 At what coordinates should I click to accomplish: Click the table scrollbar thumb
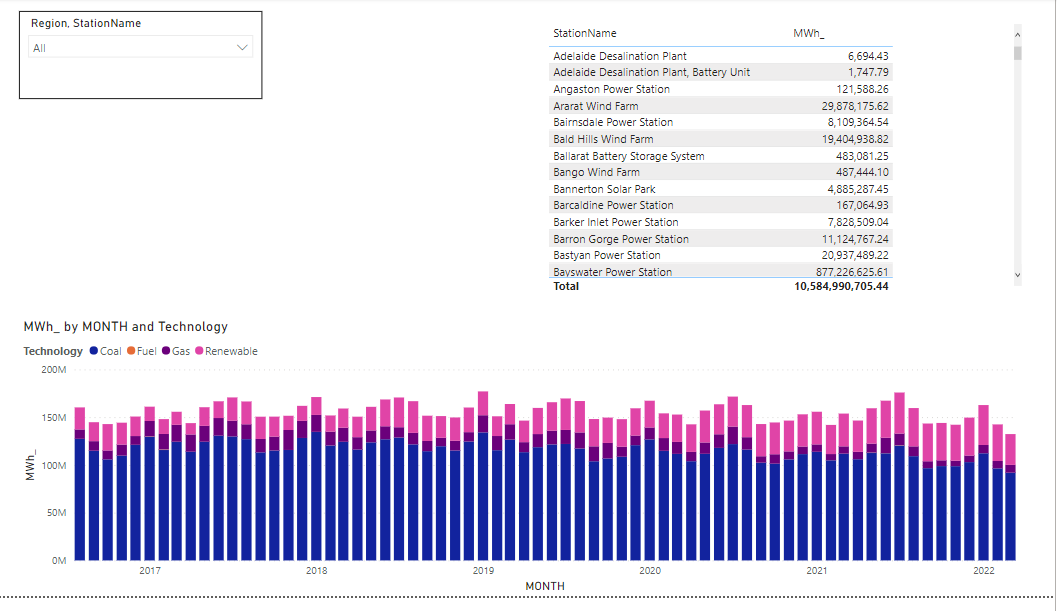click(x=1018, y=53)
